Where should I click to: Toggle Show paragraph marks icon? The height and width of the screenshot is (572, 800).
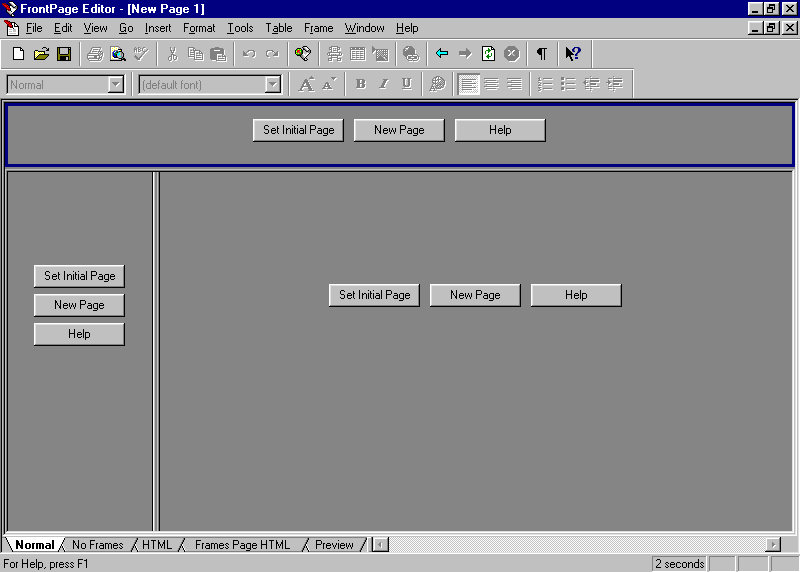542,54
